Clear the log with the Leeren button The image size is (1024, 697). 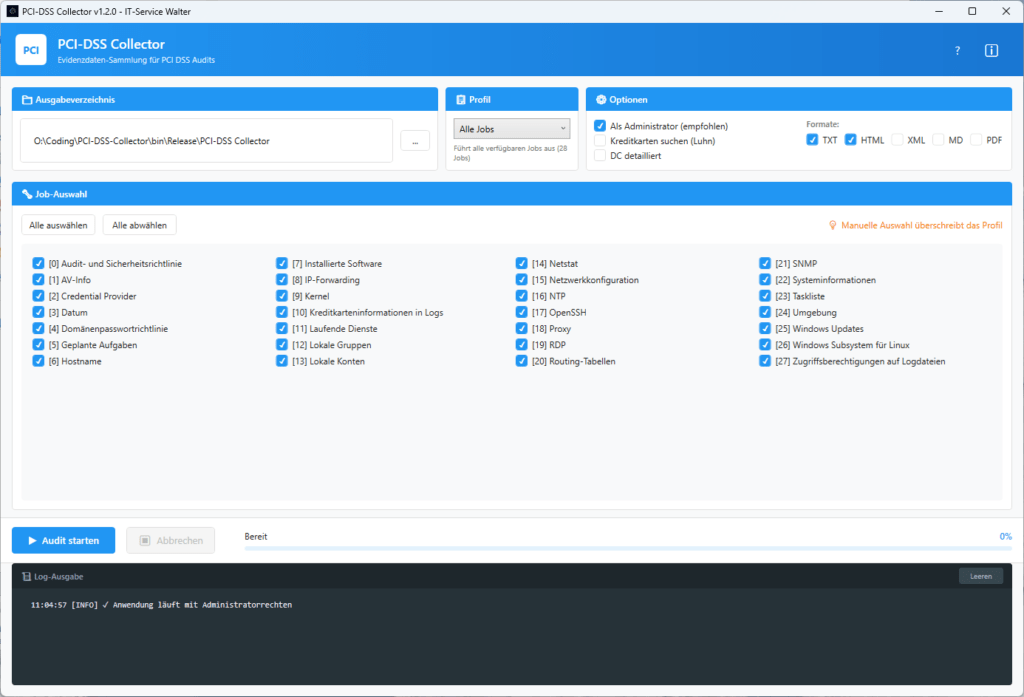(x=980, y=575)
